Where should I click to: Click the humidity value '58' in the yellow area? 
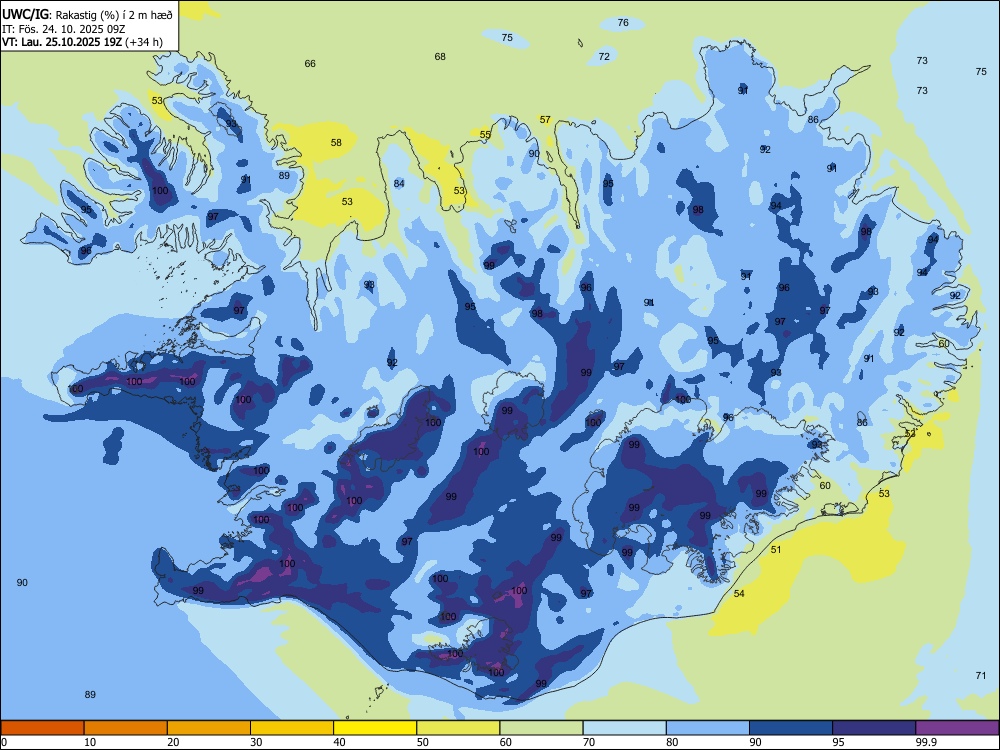(336, 142)
